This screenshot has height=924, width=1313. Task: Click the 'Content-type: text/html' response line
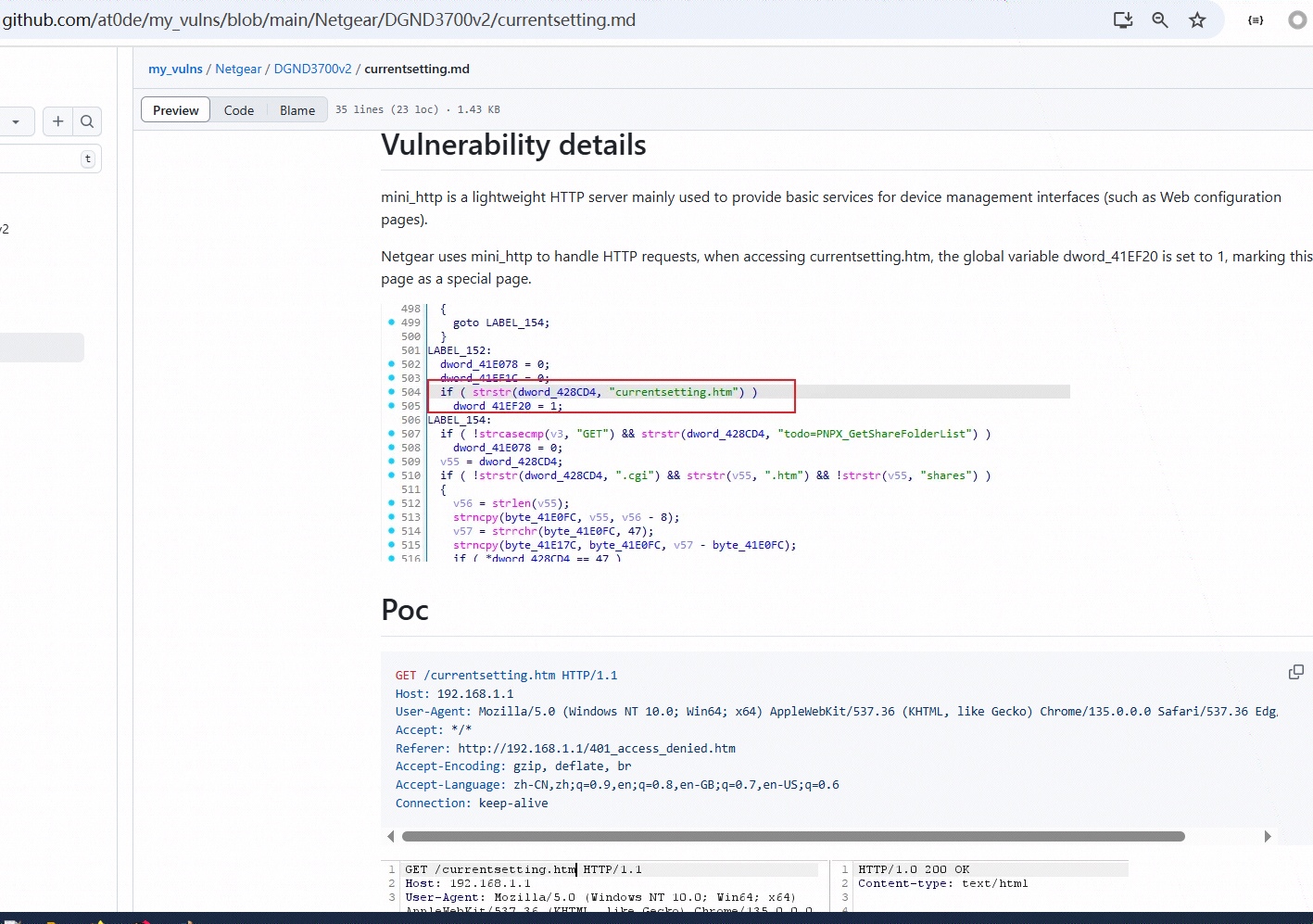pos(942,883)
